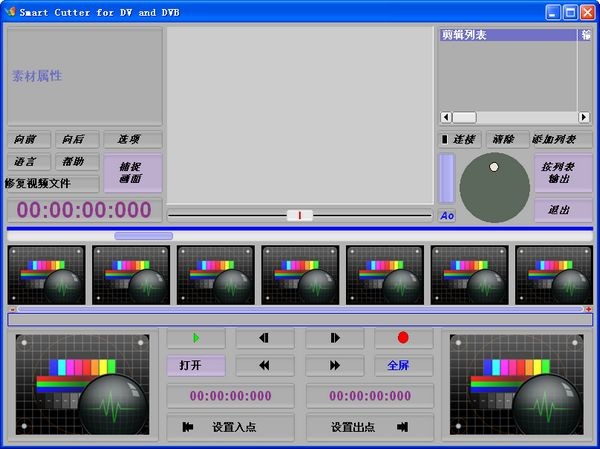Click the fast rewind double-arrow button
Image resolution: width=600 pixels, height=449 pixels.
coord(264,366)
